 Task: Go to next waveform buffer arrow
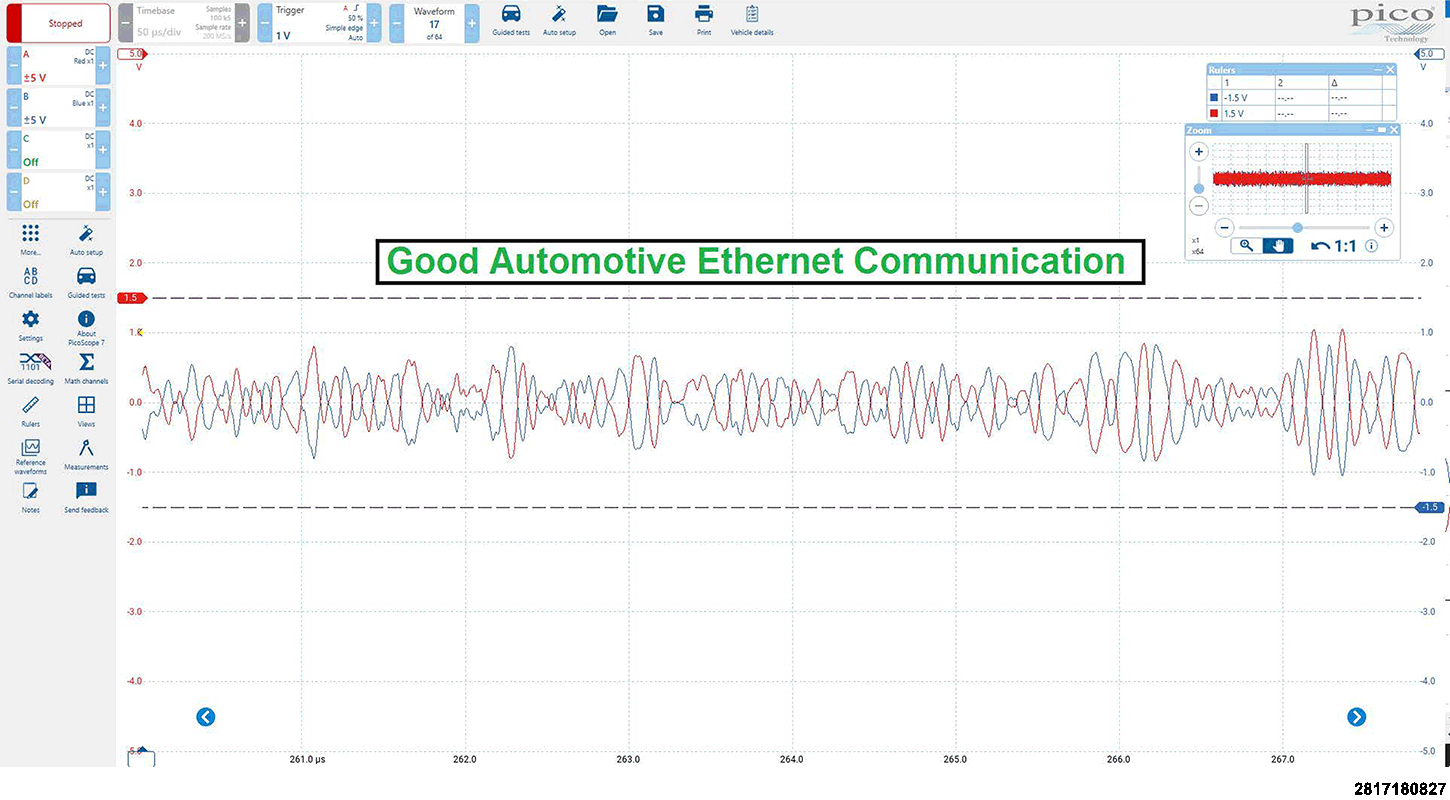pos(1356,717)
